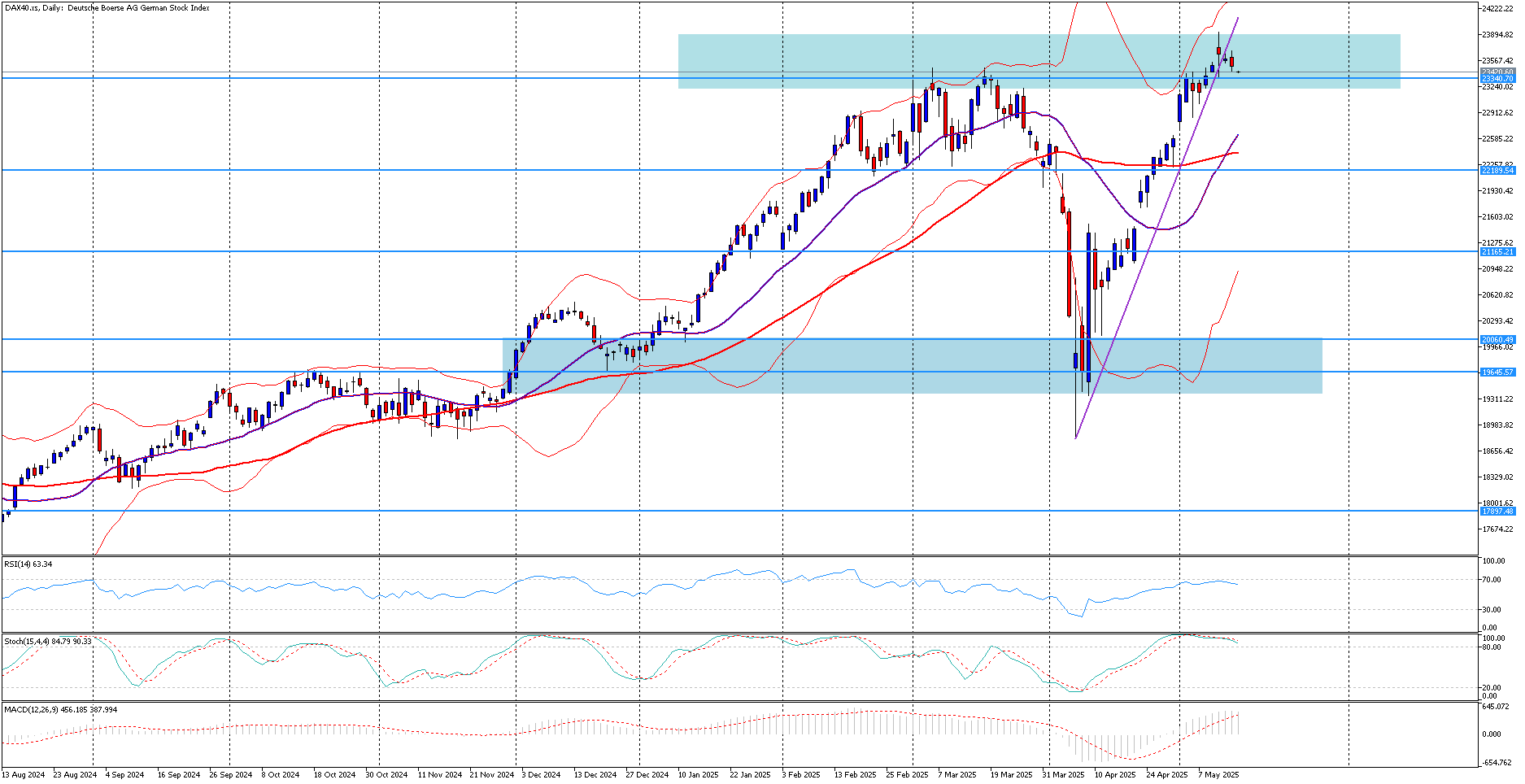Click the 21 Nov 2024 date label
The height and width of the screenshot is (784, 1525).
coord(492,775)
